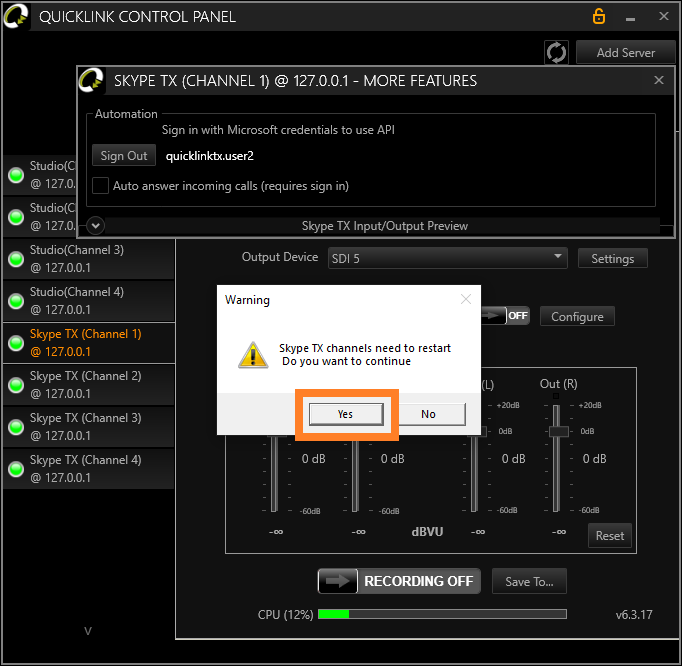Toggle the RECORDING OFF switch
682x666 pixels.
pyautogui.click(x=399, y=581)
